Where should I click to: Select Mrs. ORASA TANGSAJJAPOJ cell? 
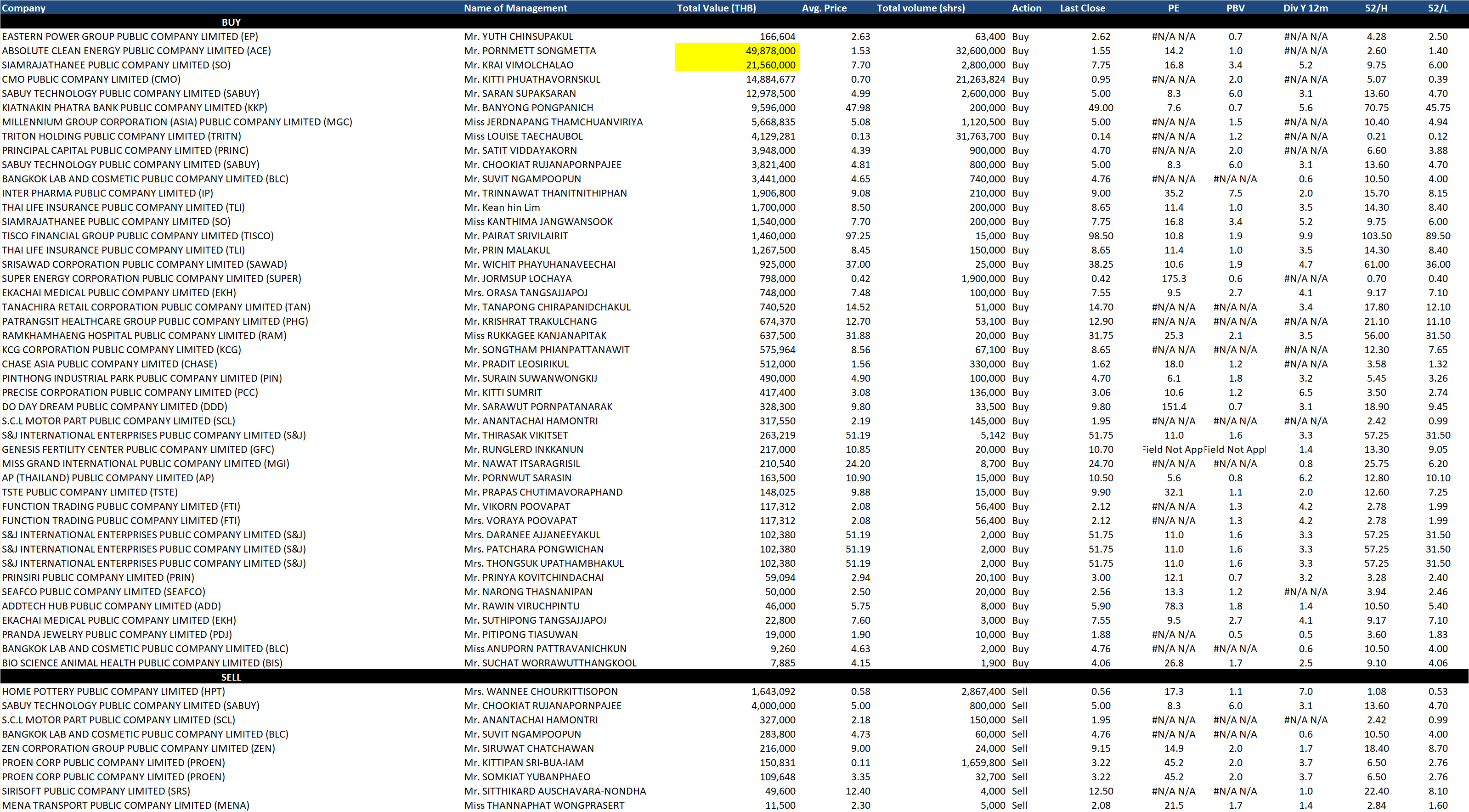[x=525, y=293]
